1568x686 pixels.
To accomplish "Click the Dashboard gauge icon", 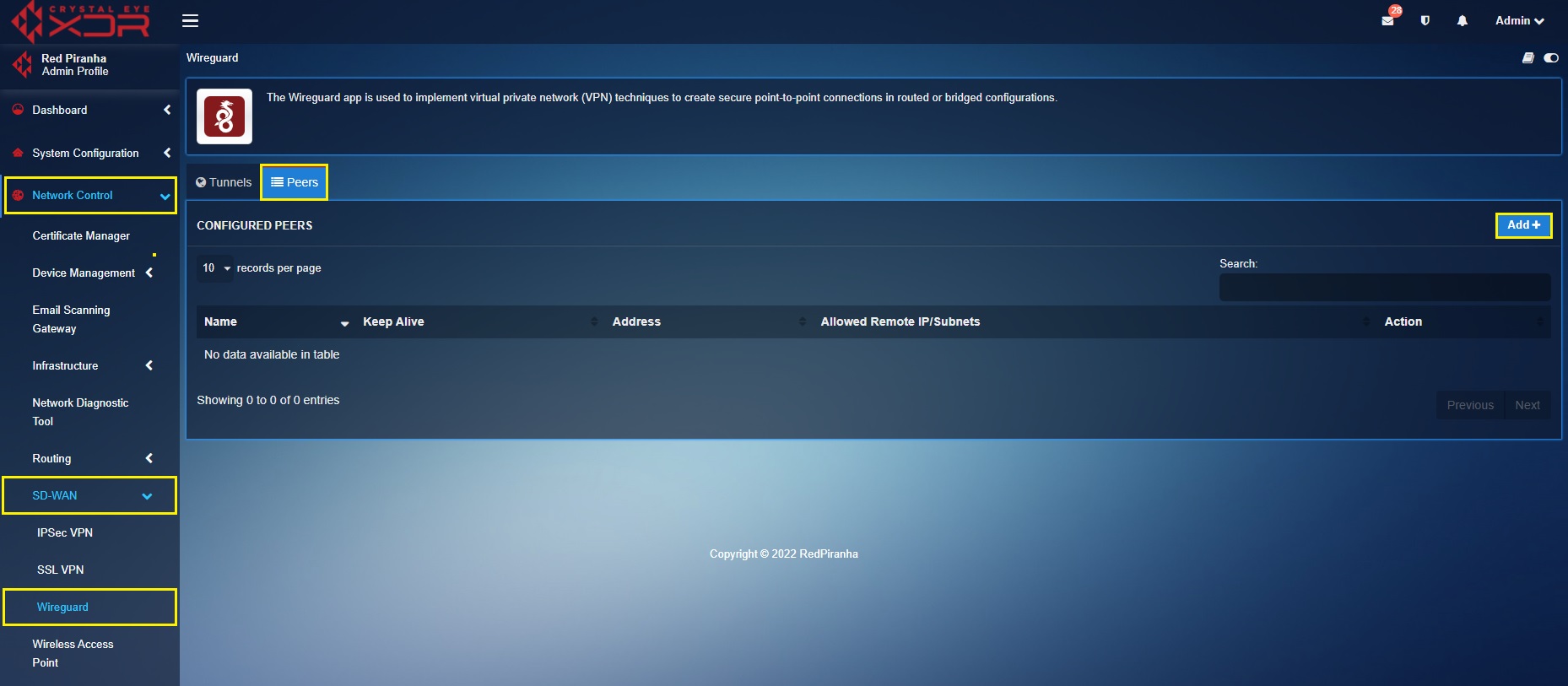I will [x=18, y=110].
